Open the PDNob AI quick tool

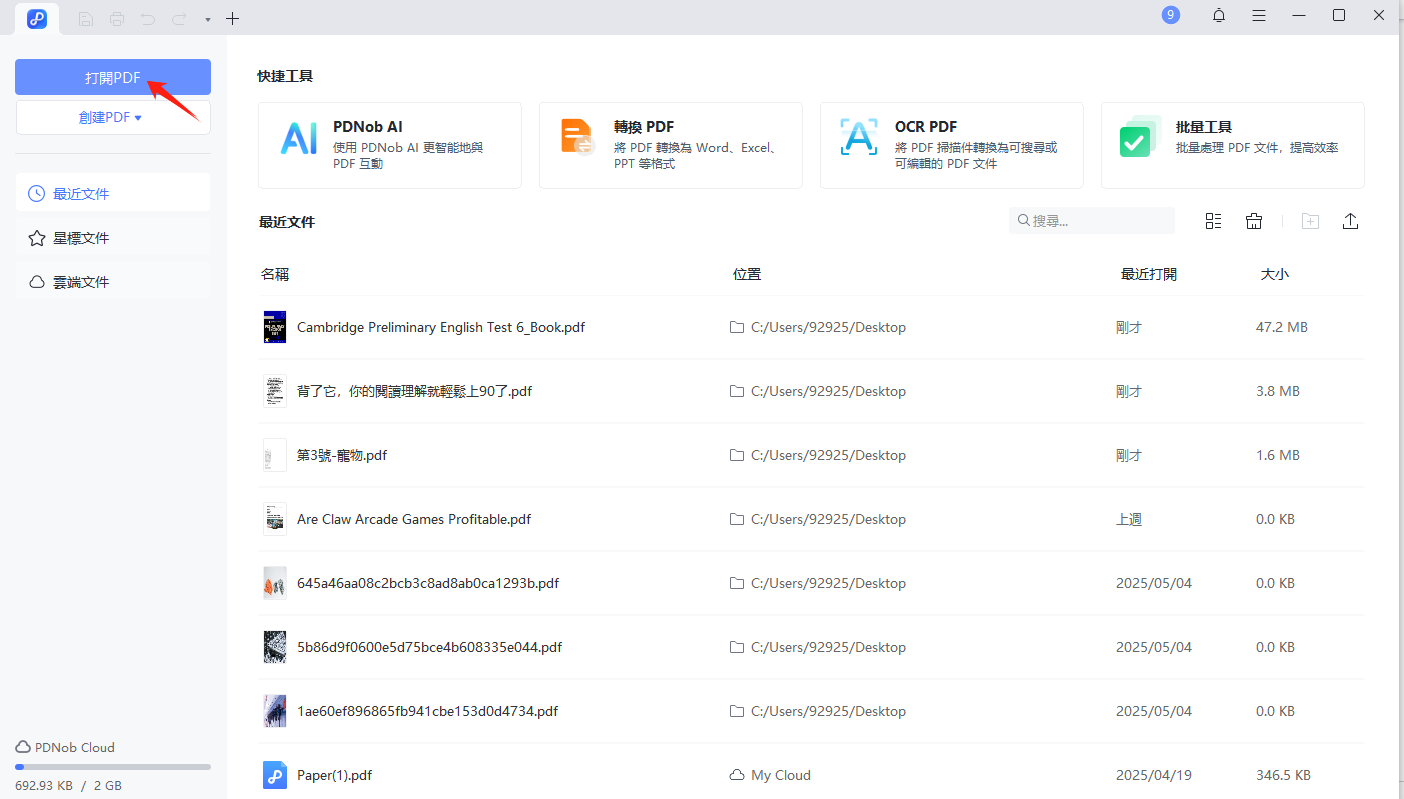click(389, 145)
